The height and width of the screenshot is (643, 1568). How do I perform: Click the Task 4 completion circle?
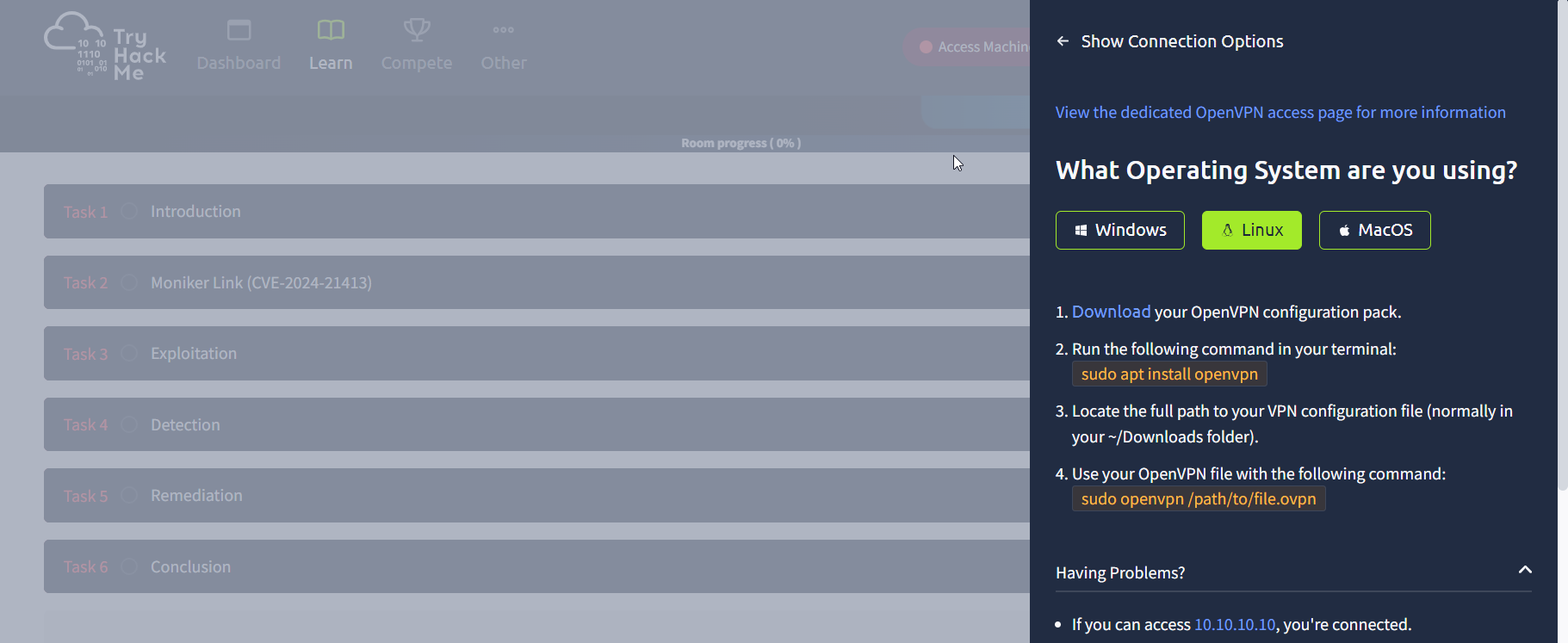pos(129,424)
